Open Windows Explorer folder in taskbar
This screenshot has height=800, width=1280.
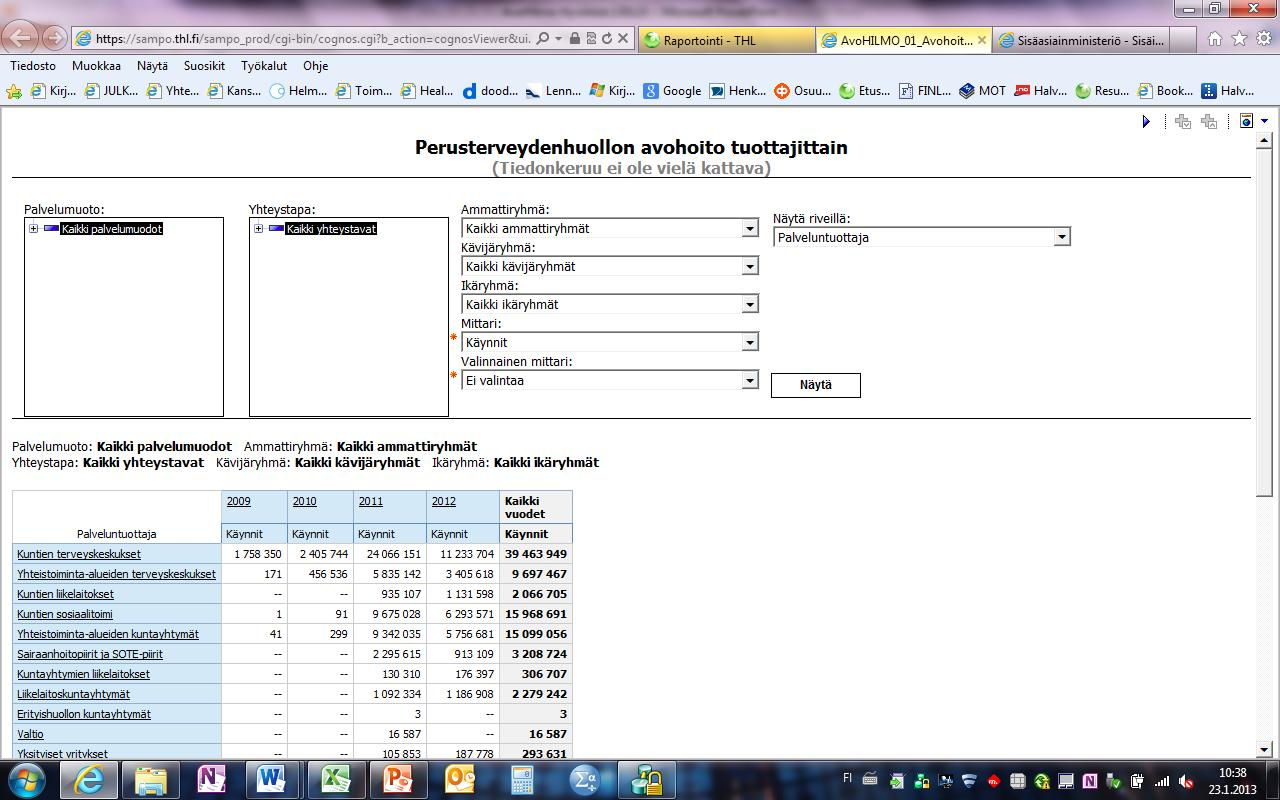(x=150, y=779)
